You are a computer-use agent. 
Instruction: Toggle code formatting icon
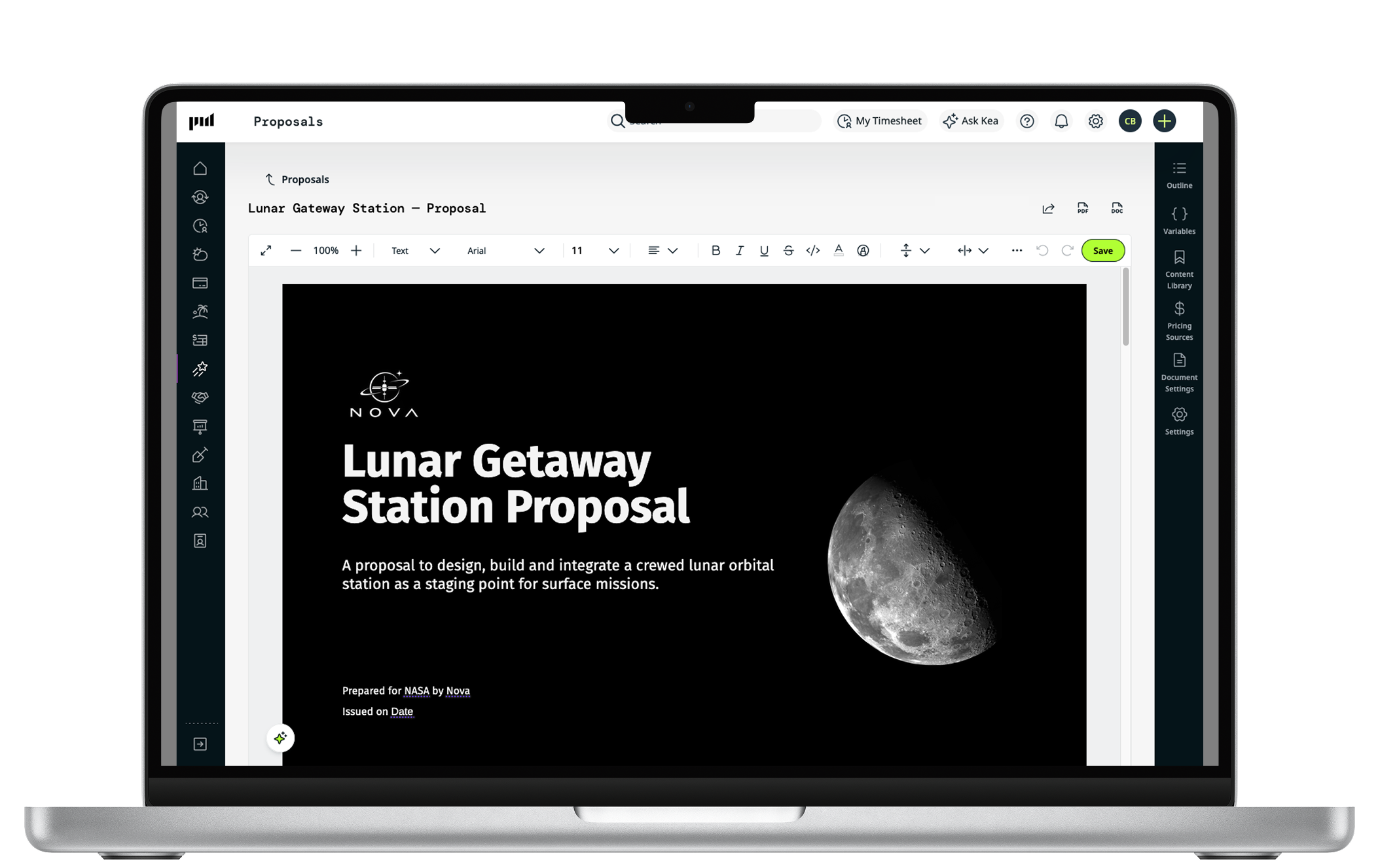click(812, 250)
